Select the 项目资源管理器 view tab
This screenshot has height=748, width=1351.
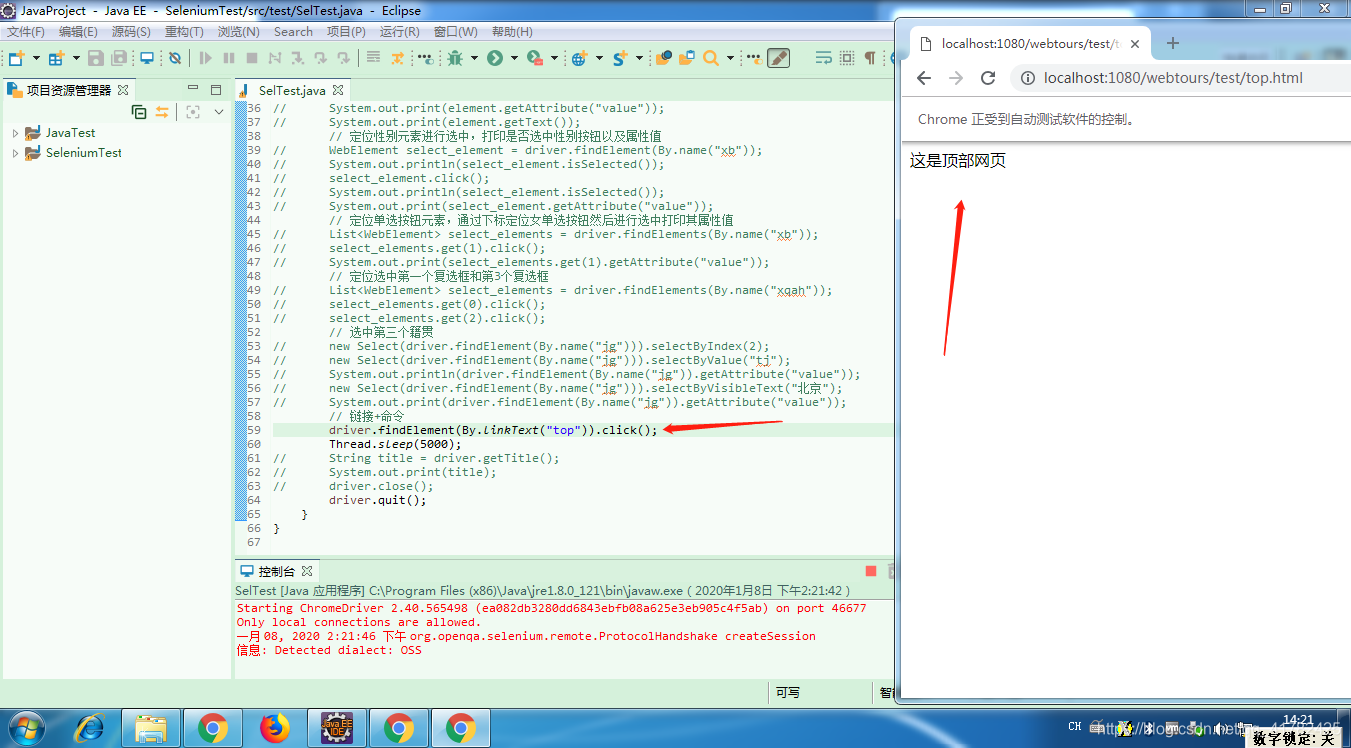click(68, 90)
